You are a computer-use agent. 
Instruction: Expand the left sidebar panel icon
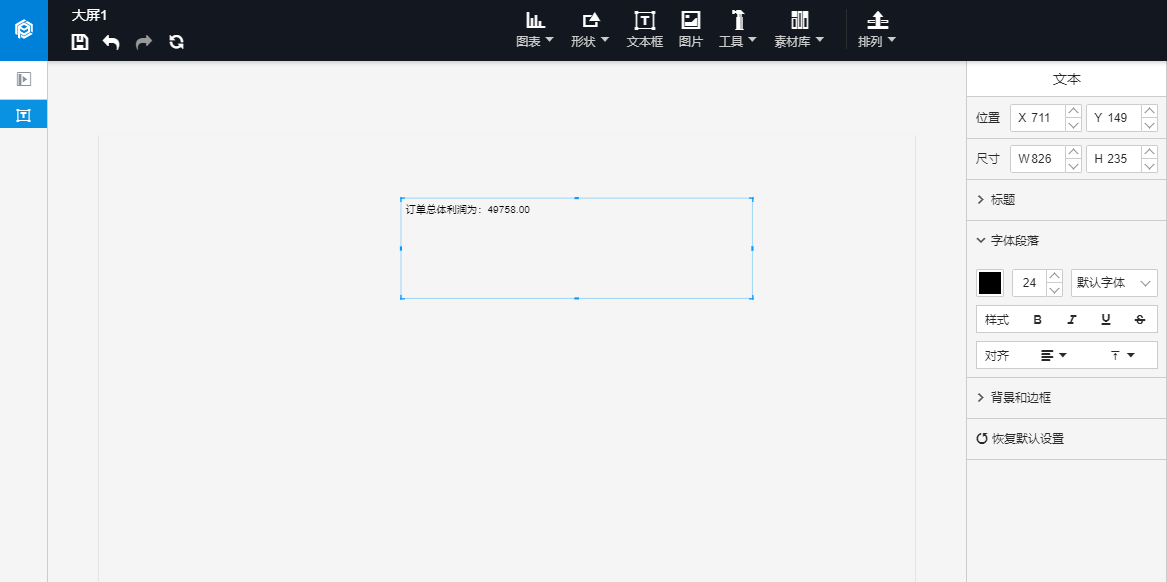coord(24,79)
